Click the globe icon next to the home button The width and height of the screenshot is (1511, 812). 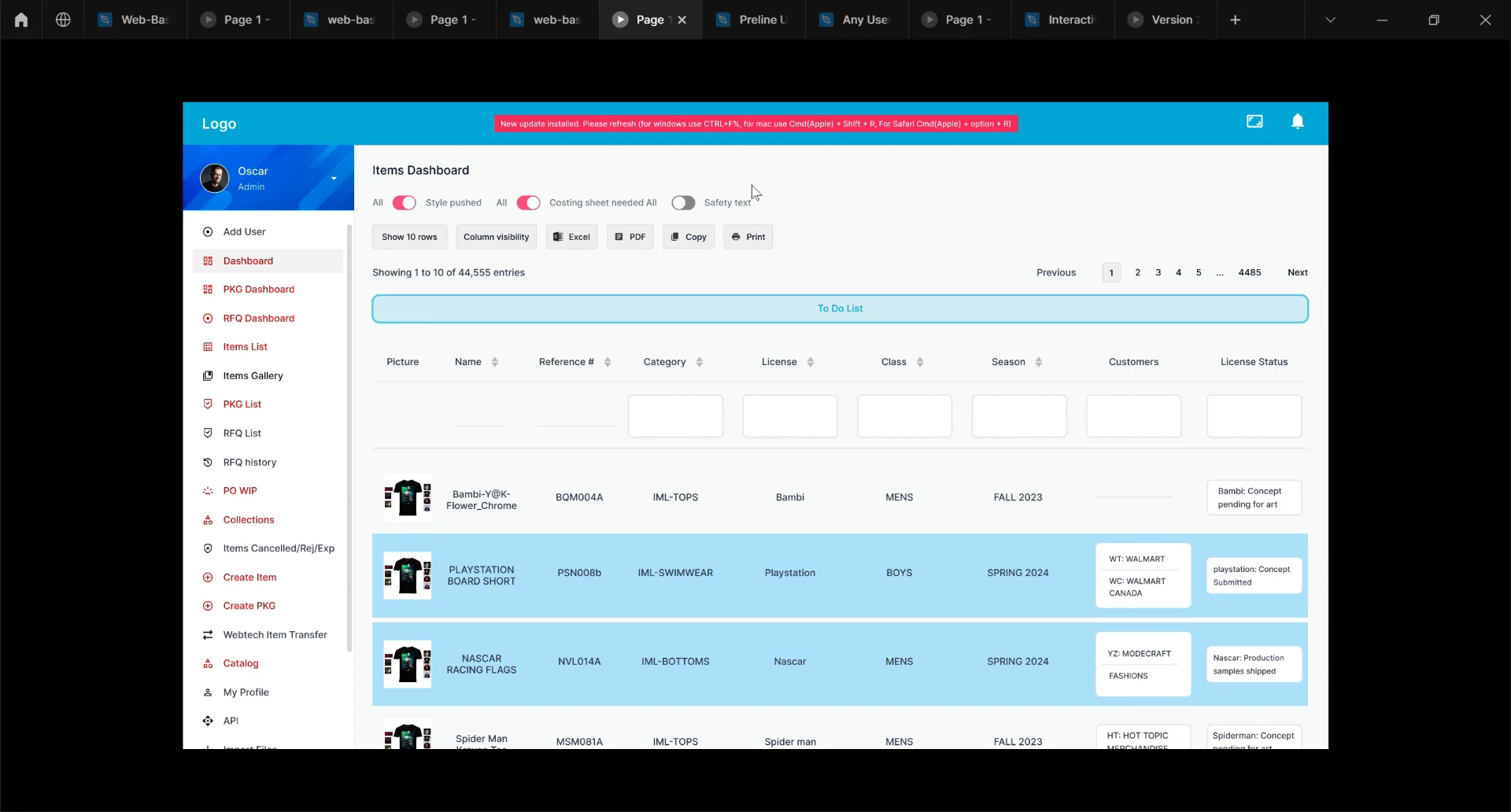pos(63,20)
